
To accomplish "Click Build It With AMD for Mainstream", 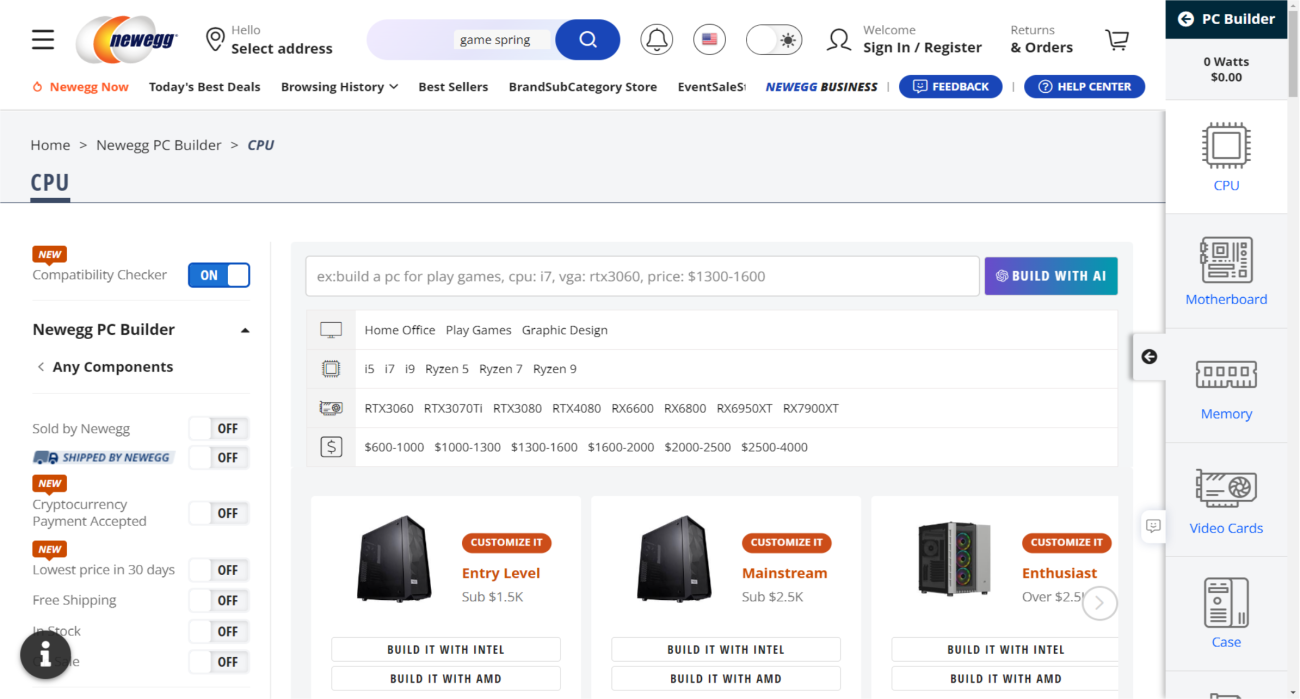I will (x=726, y=679).
